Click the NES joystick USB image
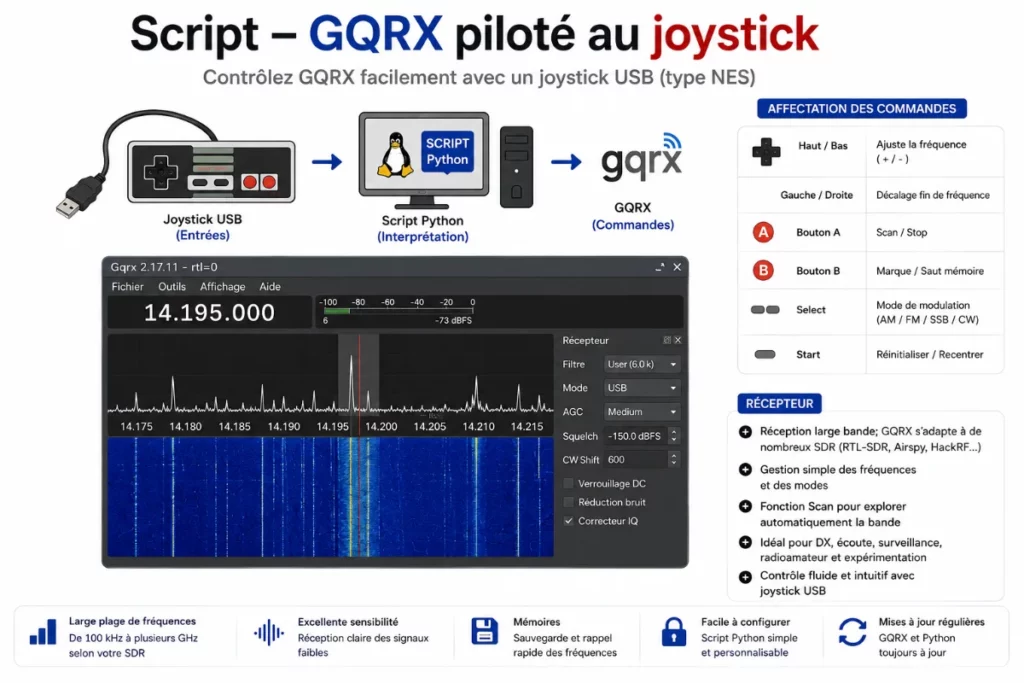Screen dimensions: 1024x683 tap(211, 171)
